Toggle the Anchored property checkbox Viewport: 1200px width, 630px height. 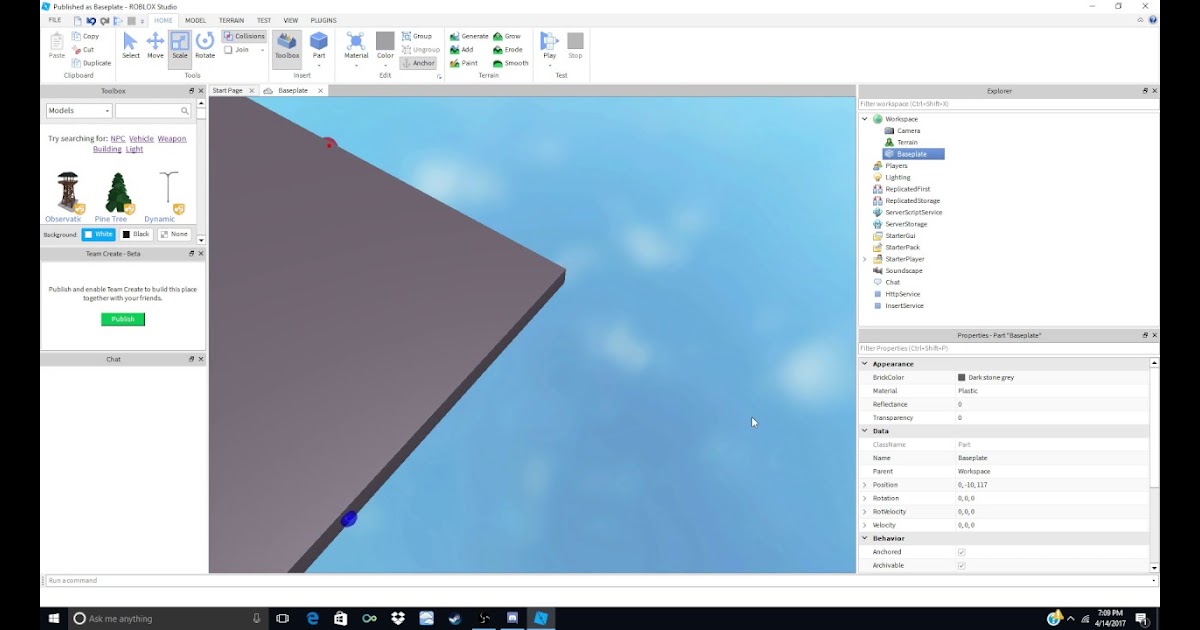coord(962,552)
